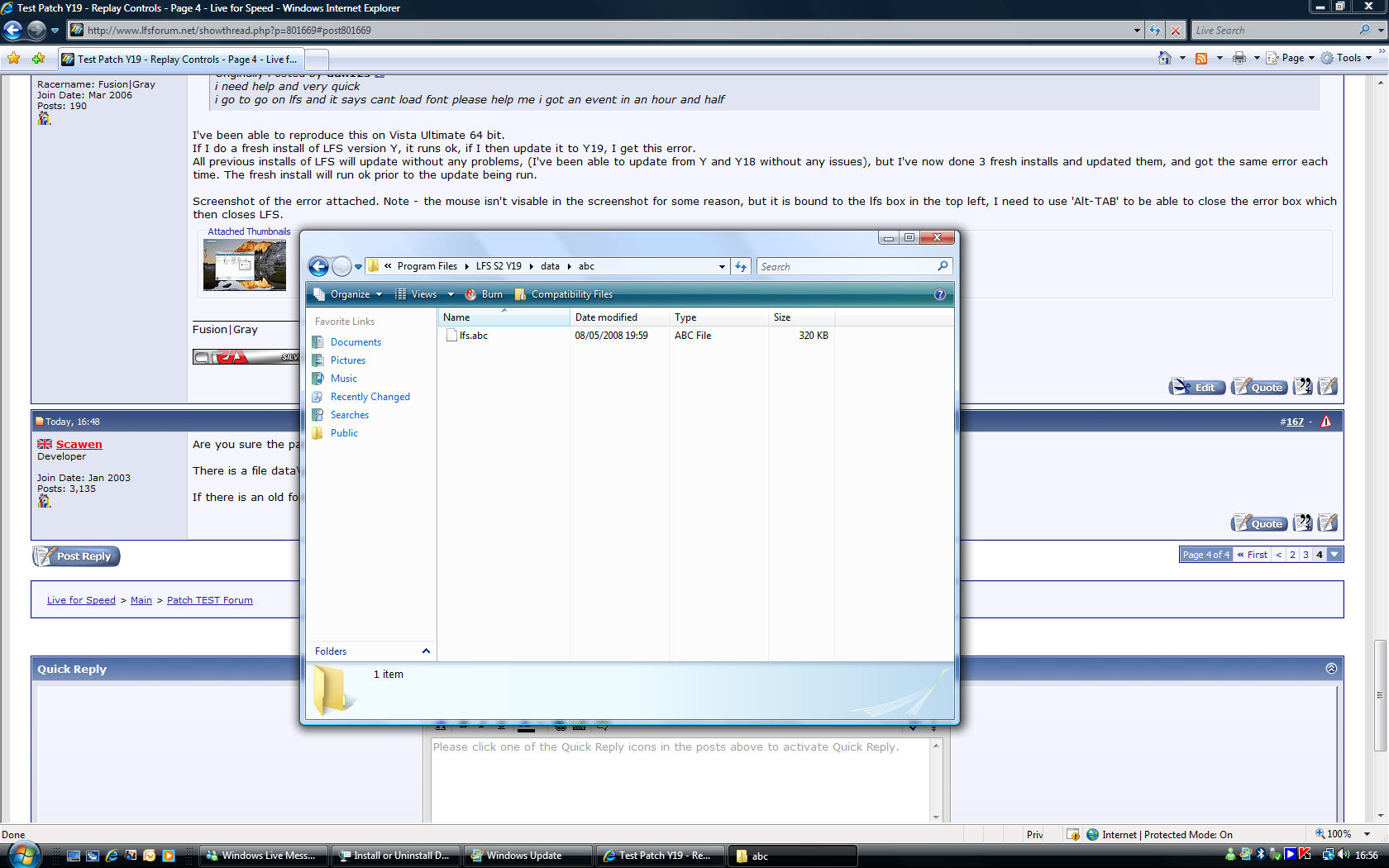Launch Internet Explorer from Quick Launch

pos(112,856)
